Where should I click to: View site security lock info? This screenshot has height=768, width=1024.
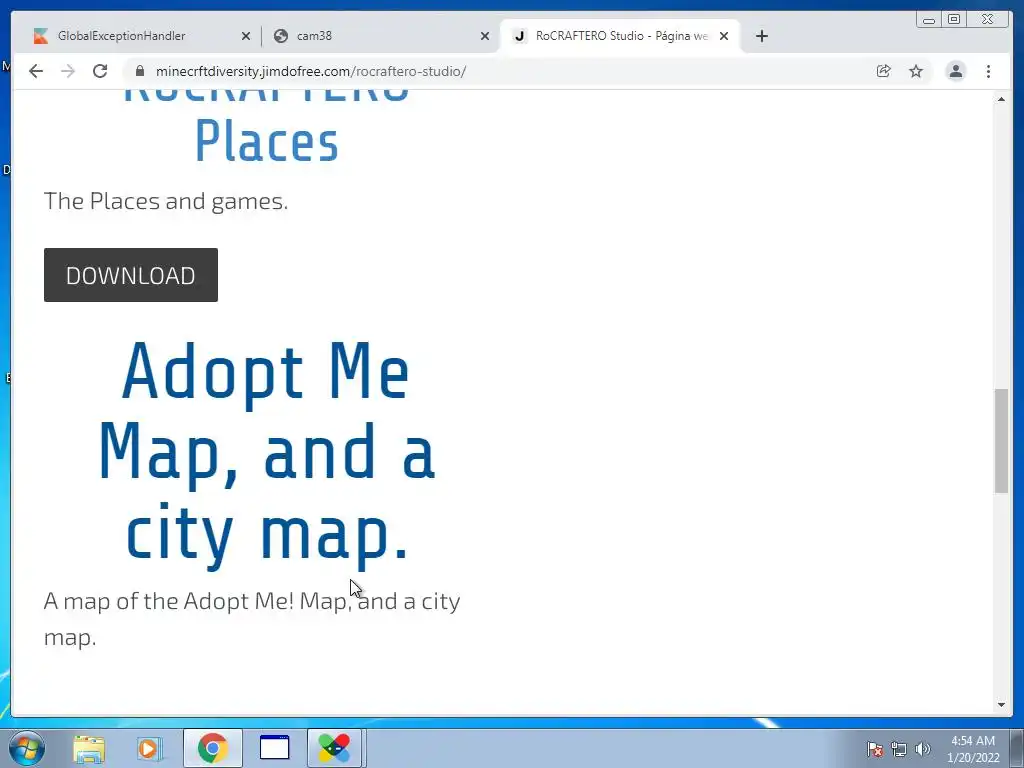point(139,71)
